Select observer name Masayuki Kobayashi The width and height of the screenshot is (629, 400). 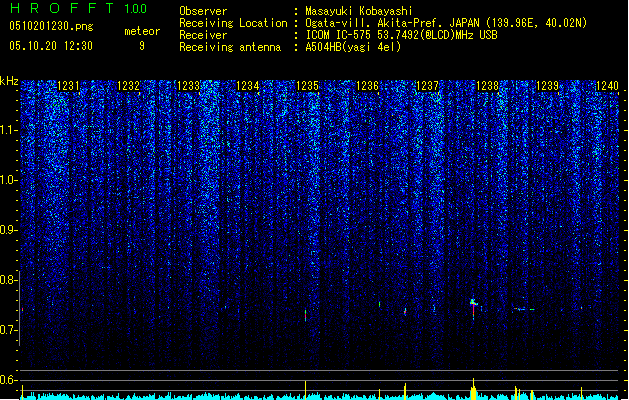(x=359, y=11)
